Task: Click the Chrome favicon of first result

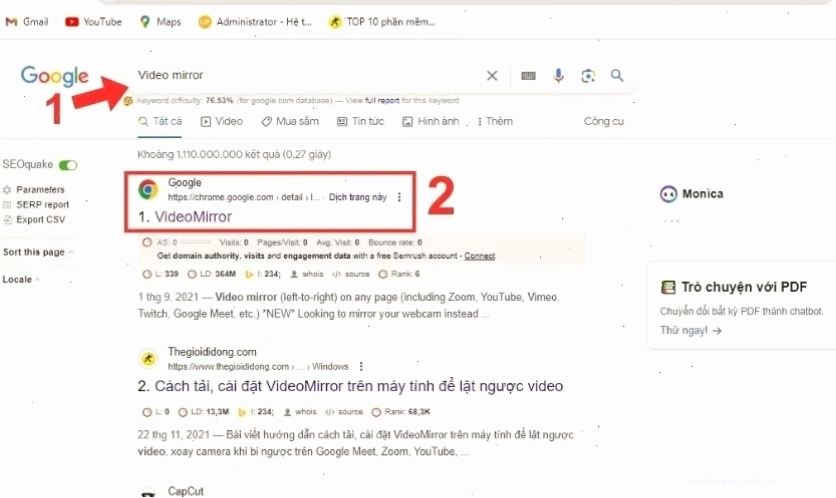Action: coord(148,189)
